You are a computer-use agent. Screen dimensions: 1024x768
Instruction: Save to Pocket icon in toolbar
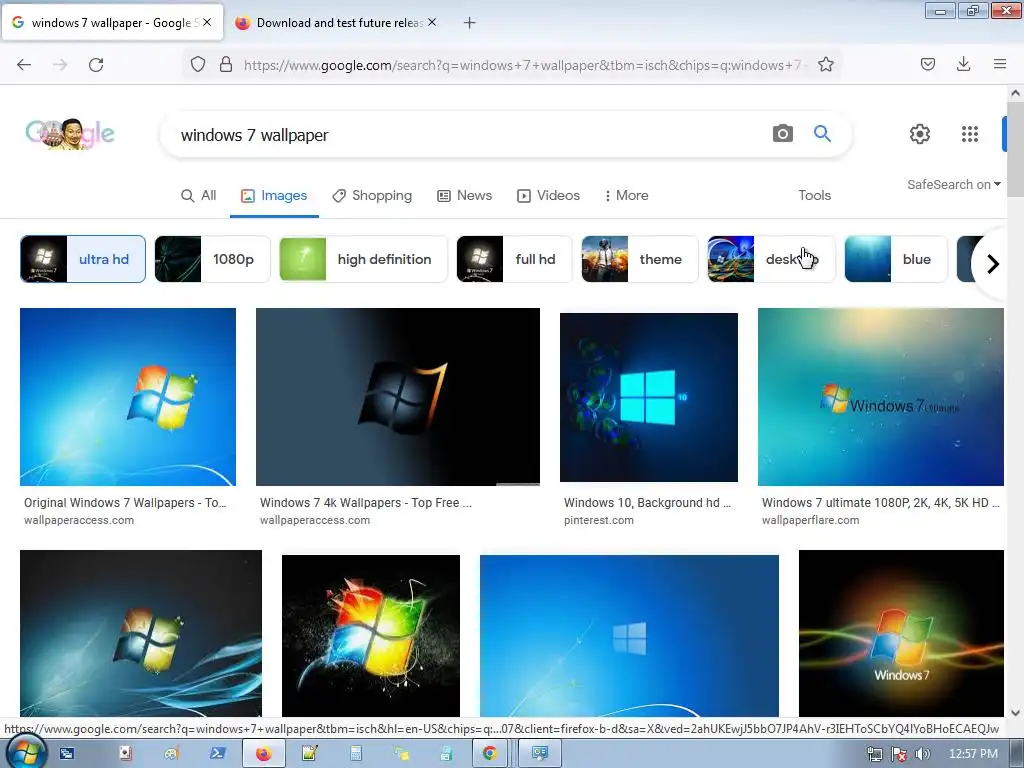click(928, 64)
